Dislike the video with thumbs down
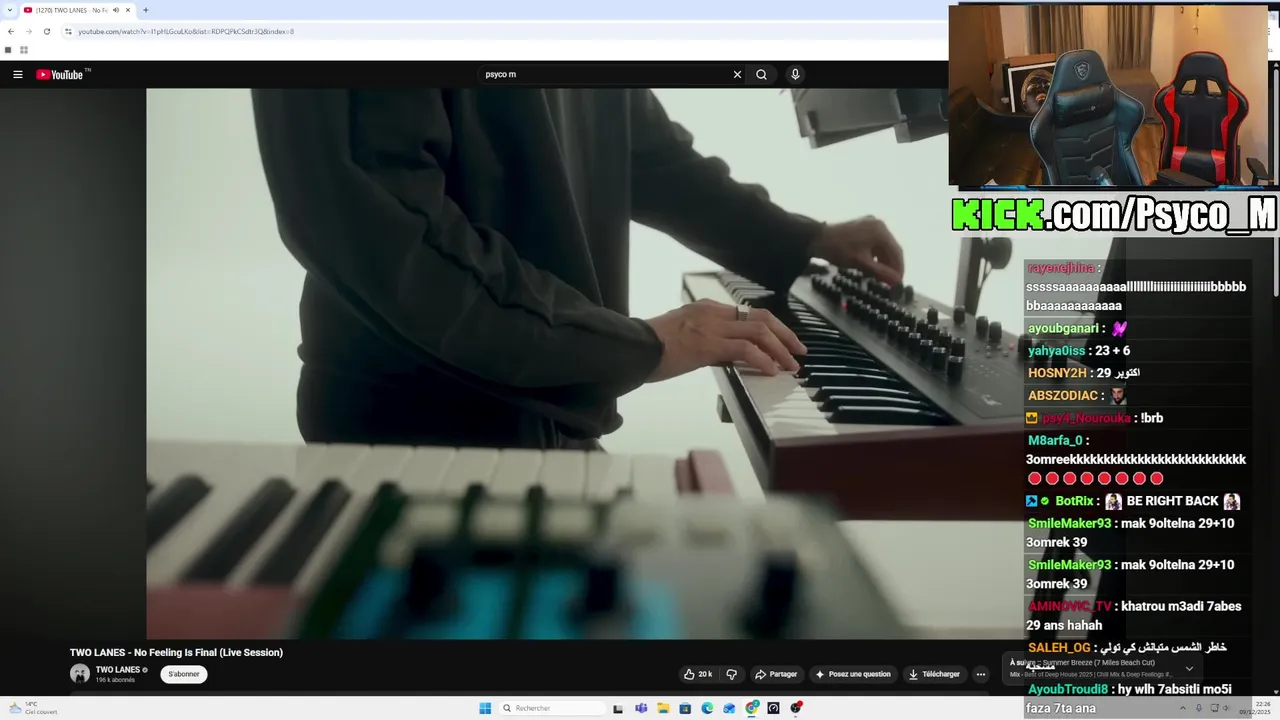 click(731, 674)
